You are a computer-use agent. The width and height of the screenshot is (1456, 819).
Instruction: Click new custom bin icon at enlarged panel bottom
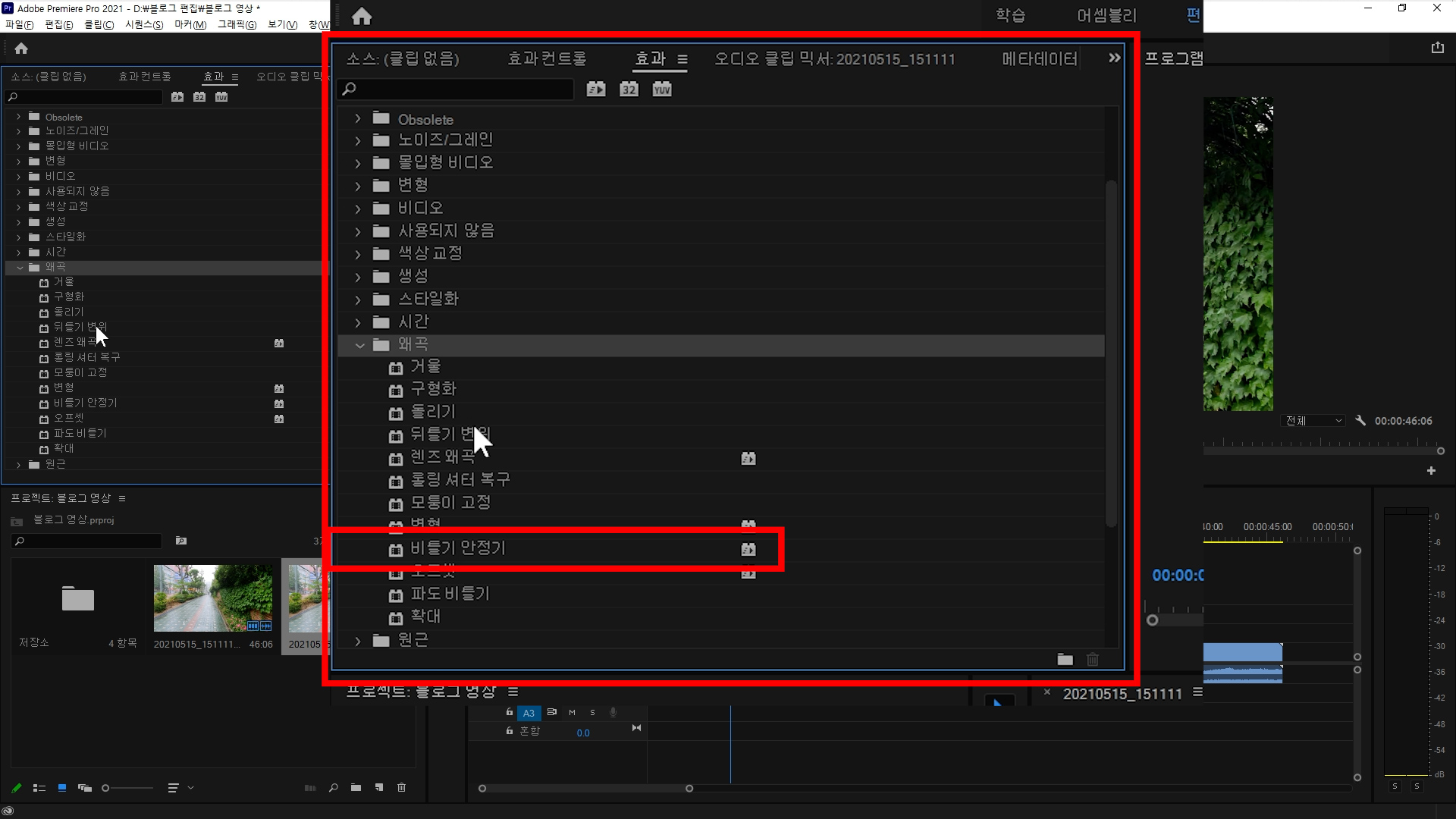1065,659
